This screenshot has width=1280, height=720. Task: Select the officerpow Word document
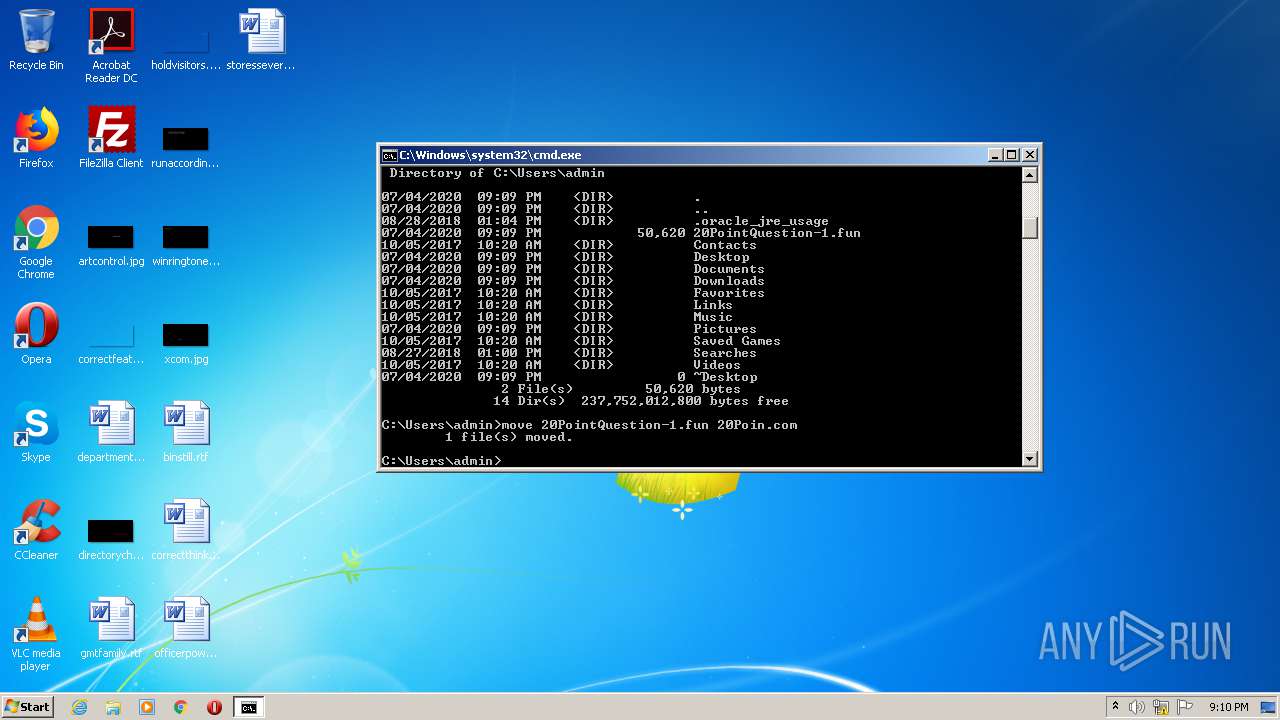(186, 628)
